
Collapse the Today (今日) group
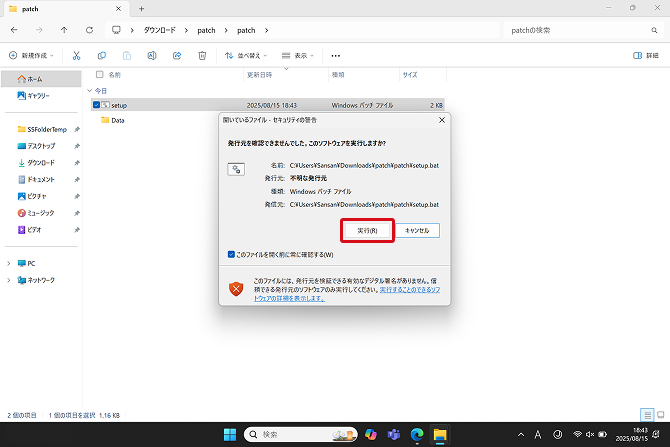pyautogui.click(x=90, y=91)
